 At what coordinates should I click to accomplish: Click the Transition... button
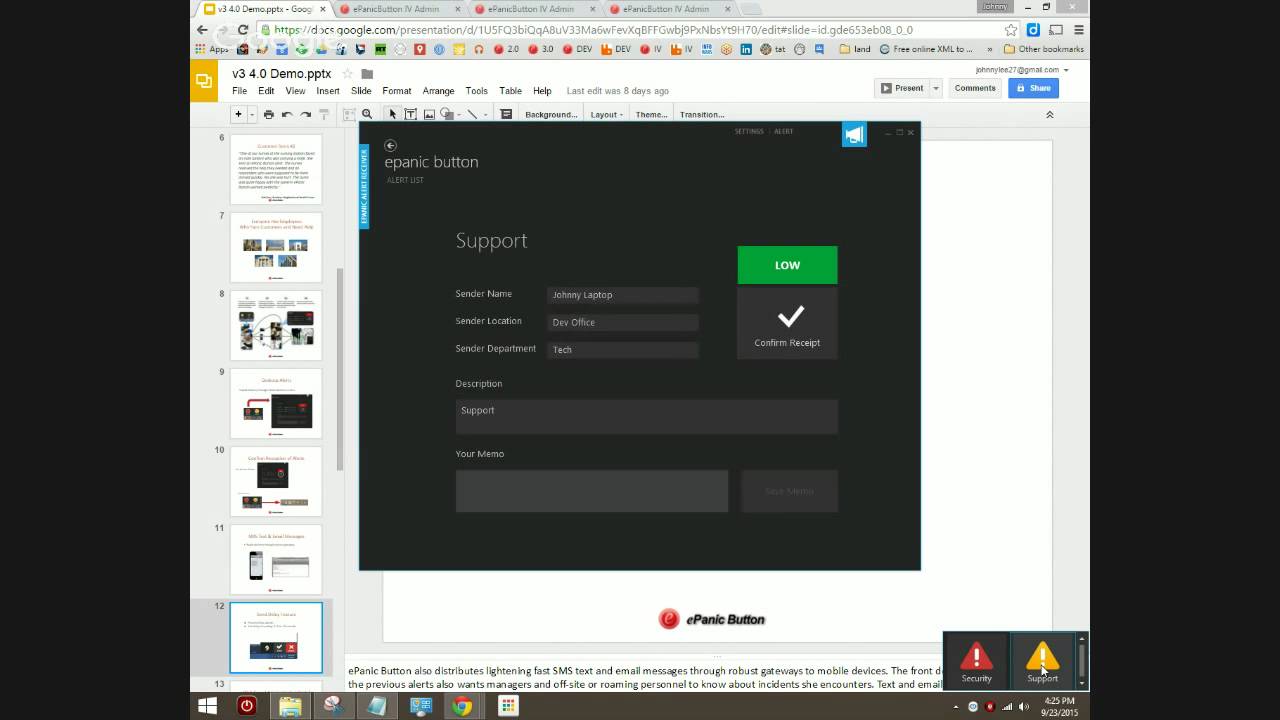702,114
